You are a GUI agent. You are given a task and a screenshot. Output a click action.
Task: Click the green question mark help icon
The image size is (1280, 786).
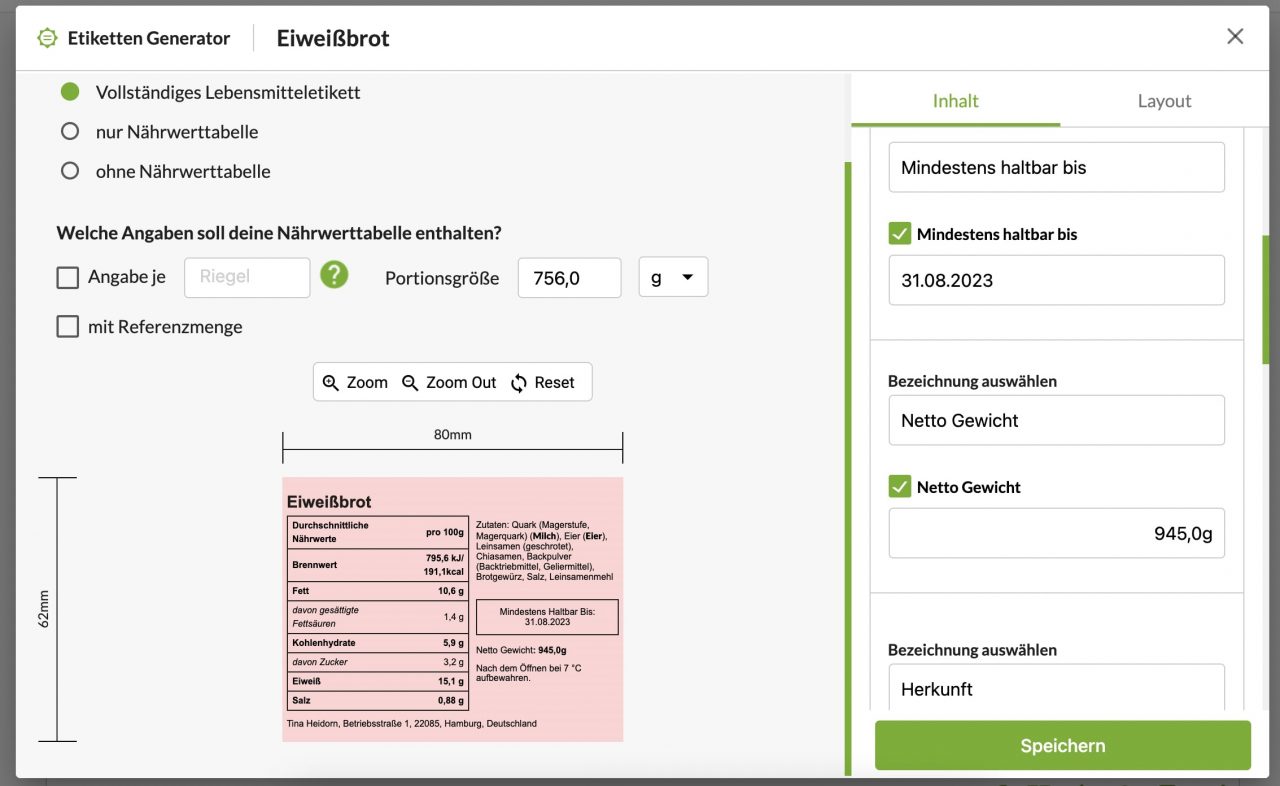pos(334,275)
